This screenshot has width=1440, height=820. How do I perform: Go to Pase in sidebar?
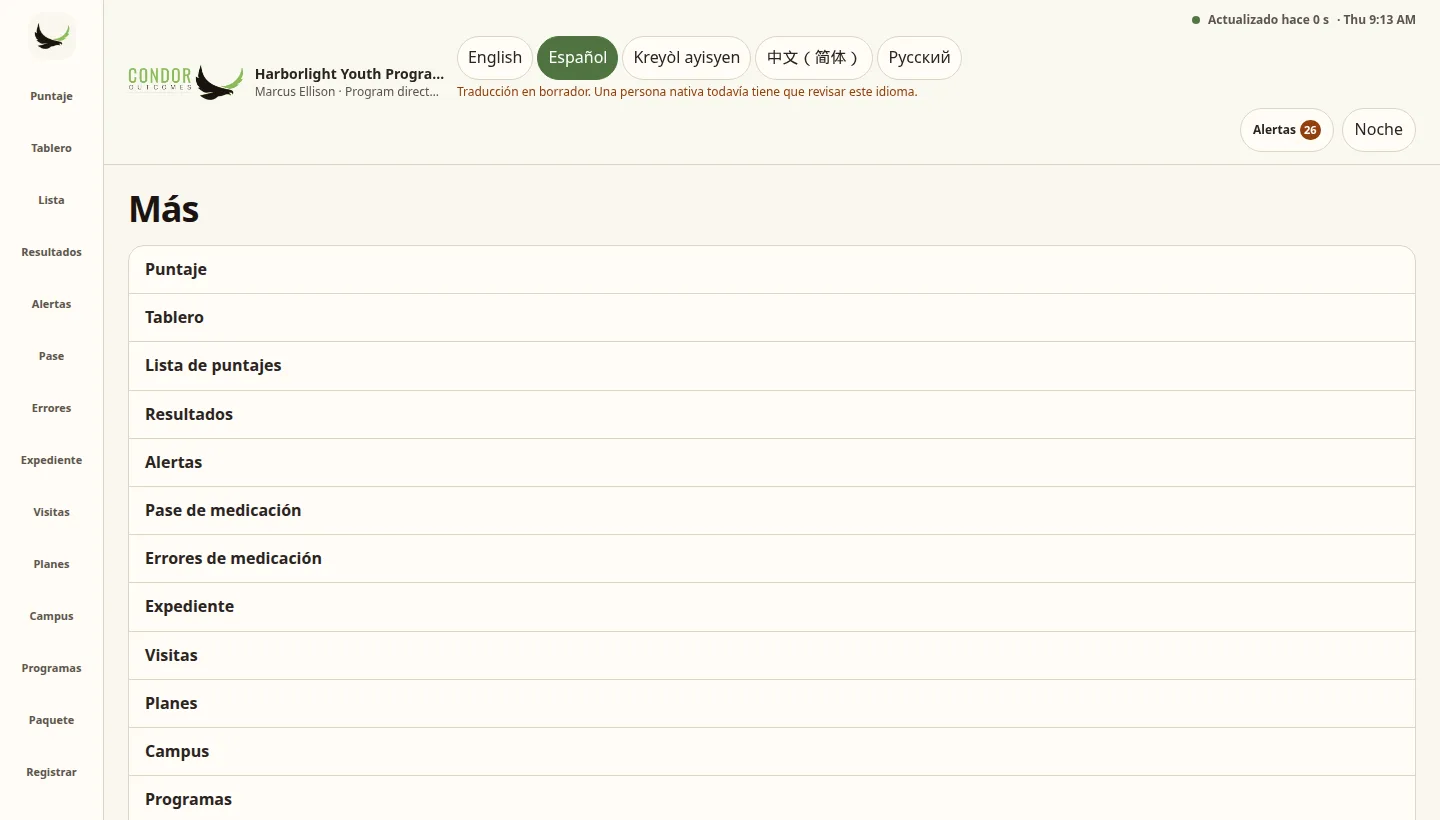51,356
